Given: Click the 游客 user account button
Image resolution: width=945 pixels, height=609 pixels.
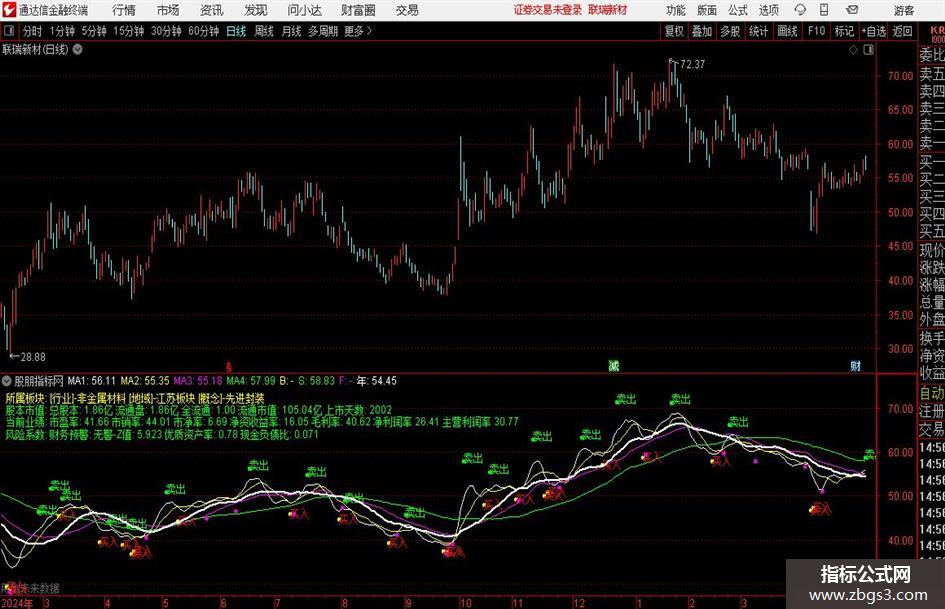Looking at the screenshot, I should 904,10.
